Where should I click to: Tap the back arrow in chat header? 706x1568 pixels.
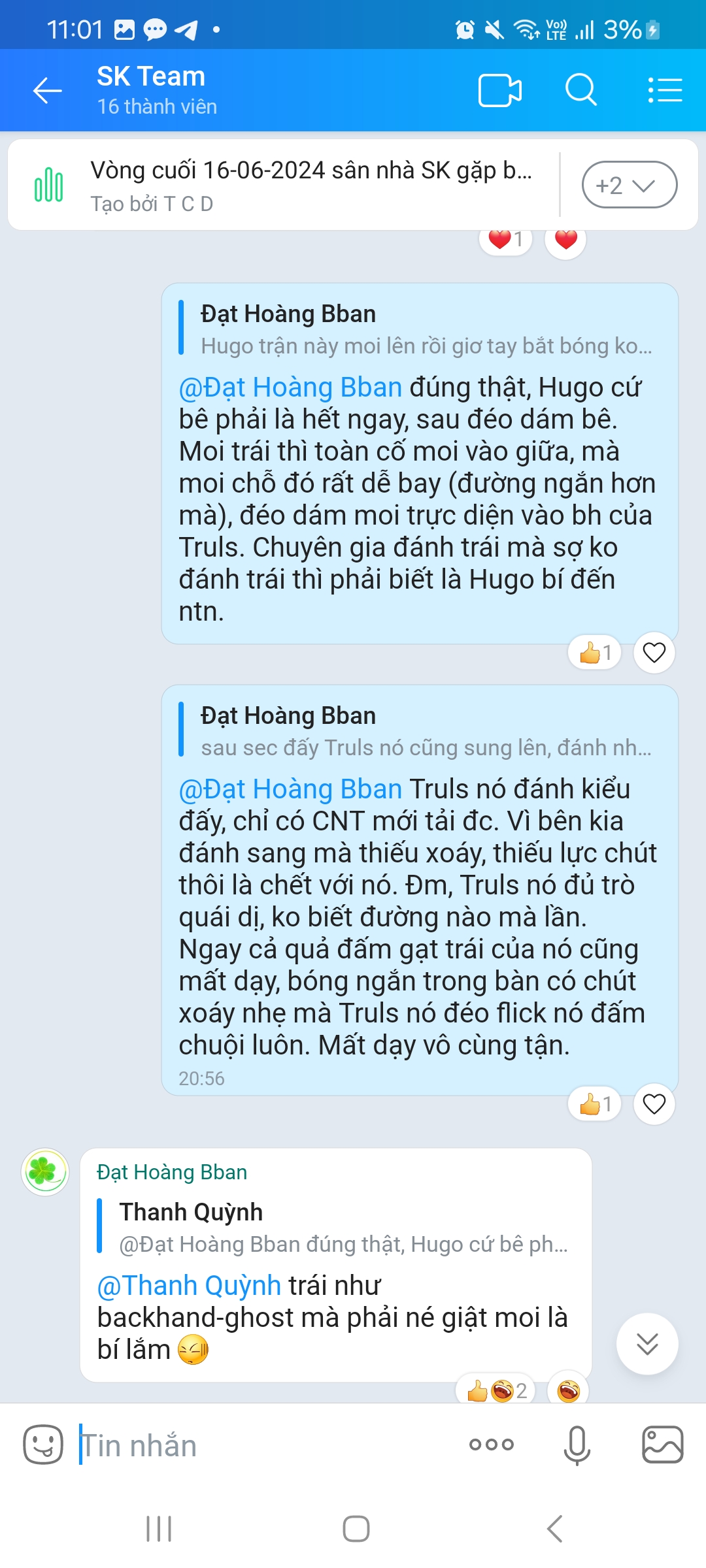(x=47, y=90)
